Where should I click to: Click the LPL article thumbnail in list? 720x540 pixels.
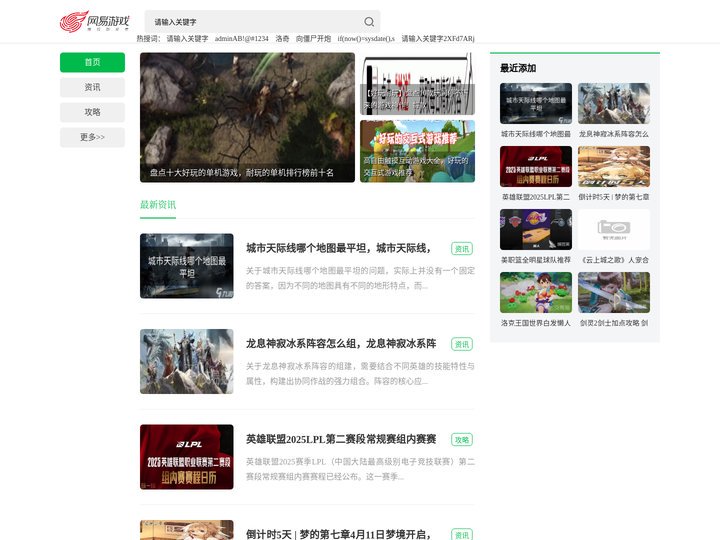pyautogui.click(x=186, y=457)
